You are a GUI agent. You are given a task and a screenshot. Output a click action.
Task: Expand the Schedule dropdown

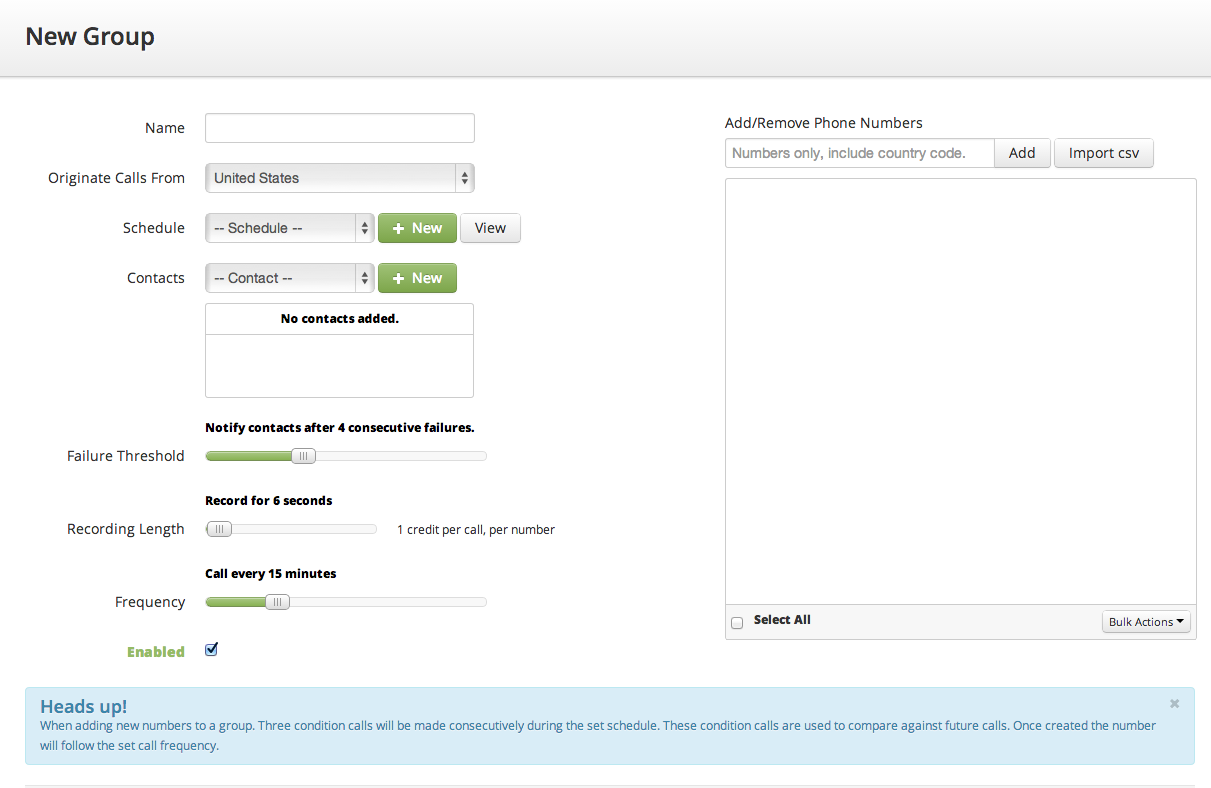point(289,228)
